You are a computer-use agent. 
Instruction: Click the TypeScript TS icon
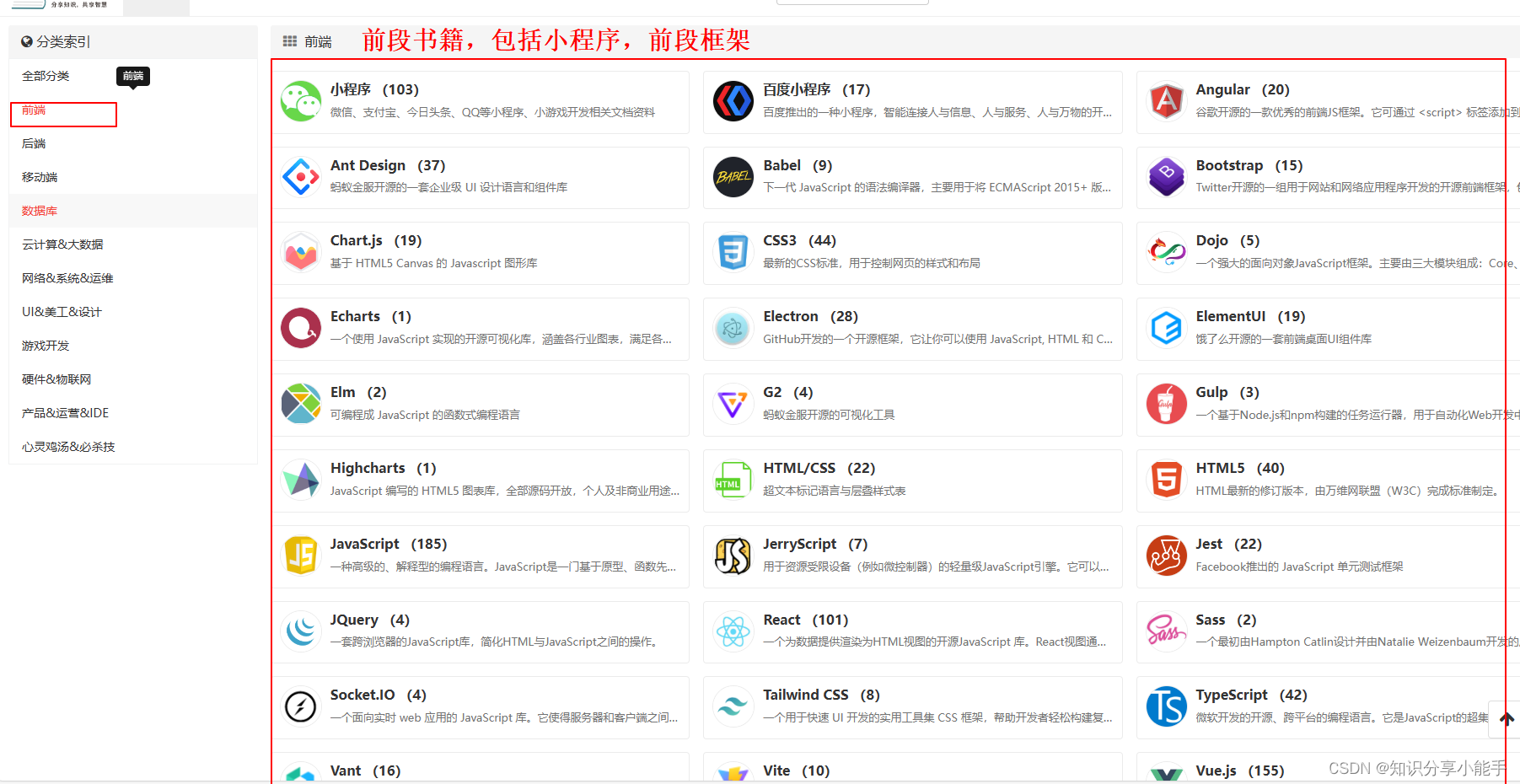pos(1167,706)
